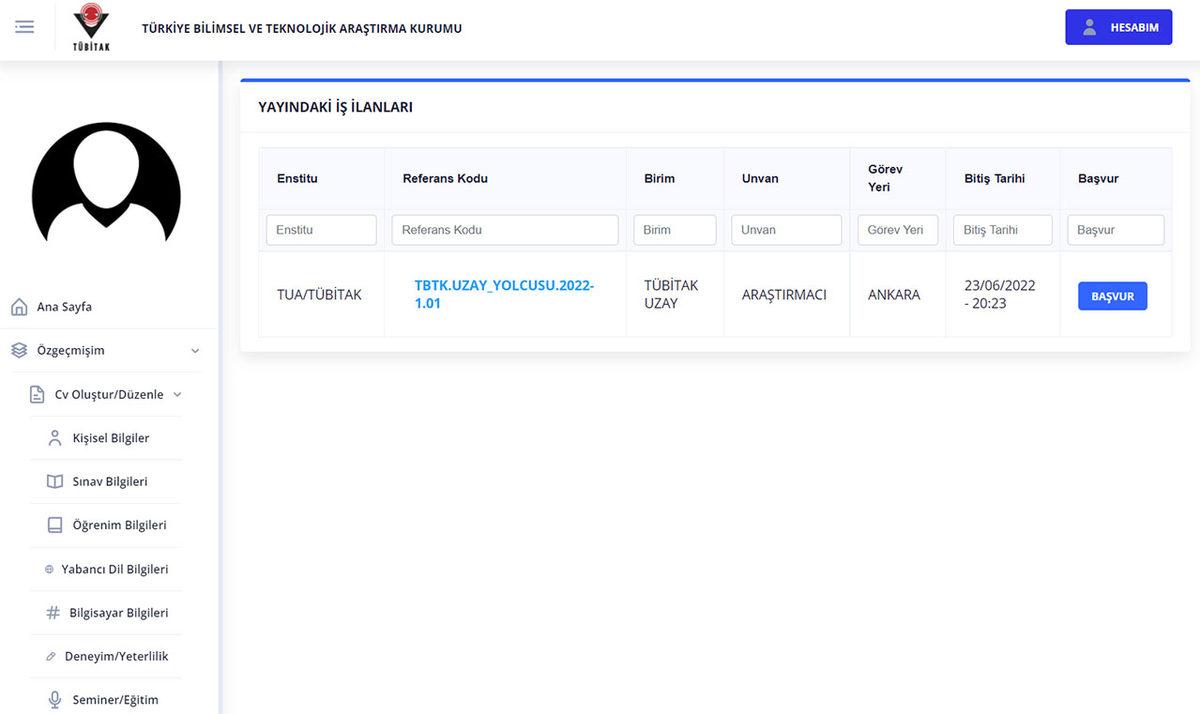Click the Bilgisayar Bilgileri hash icon
This screenshot has width=1200, height=714.
coord(53,613)
